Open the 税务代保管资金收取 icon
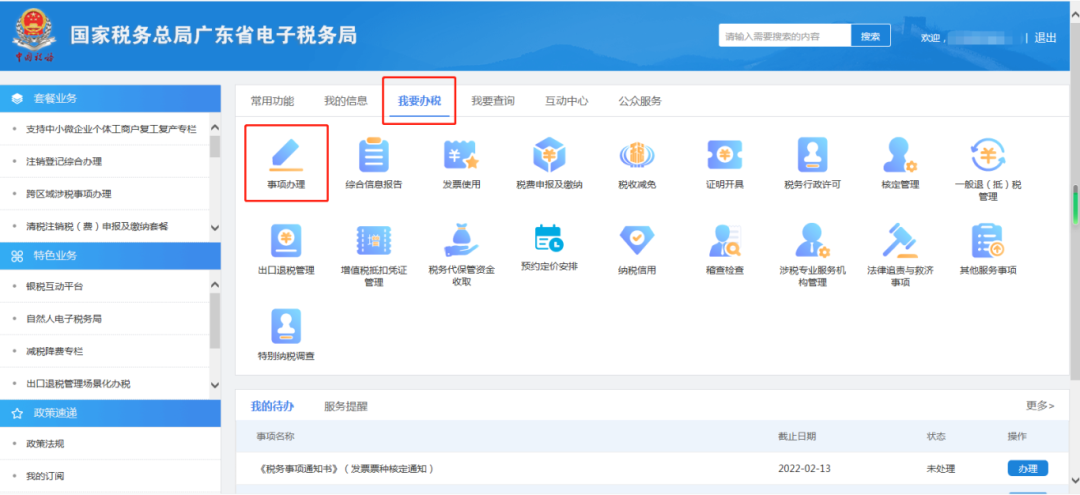1080x495 pixels. click(461, 241)
